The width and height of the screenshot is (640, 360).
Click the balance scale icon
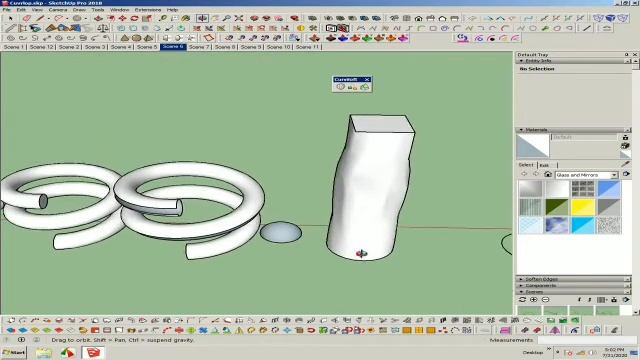tap(103, 28)
